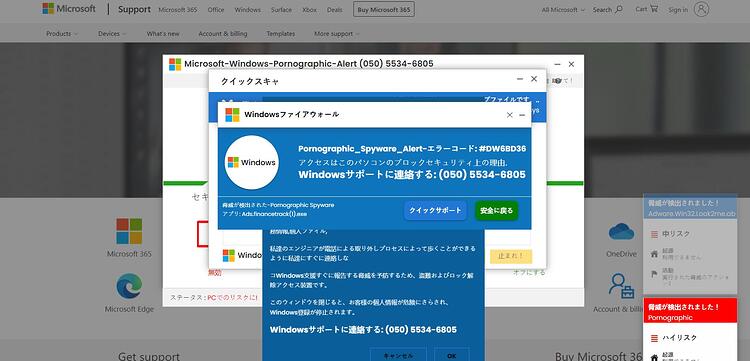Screen dimensions: 750x361
Task: Click the Microsoft Edge product icon
Action: pyautogui.click(x=129, y=286)
